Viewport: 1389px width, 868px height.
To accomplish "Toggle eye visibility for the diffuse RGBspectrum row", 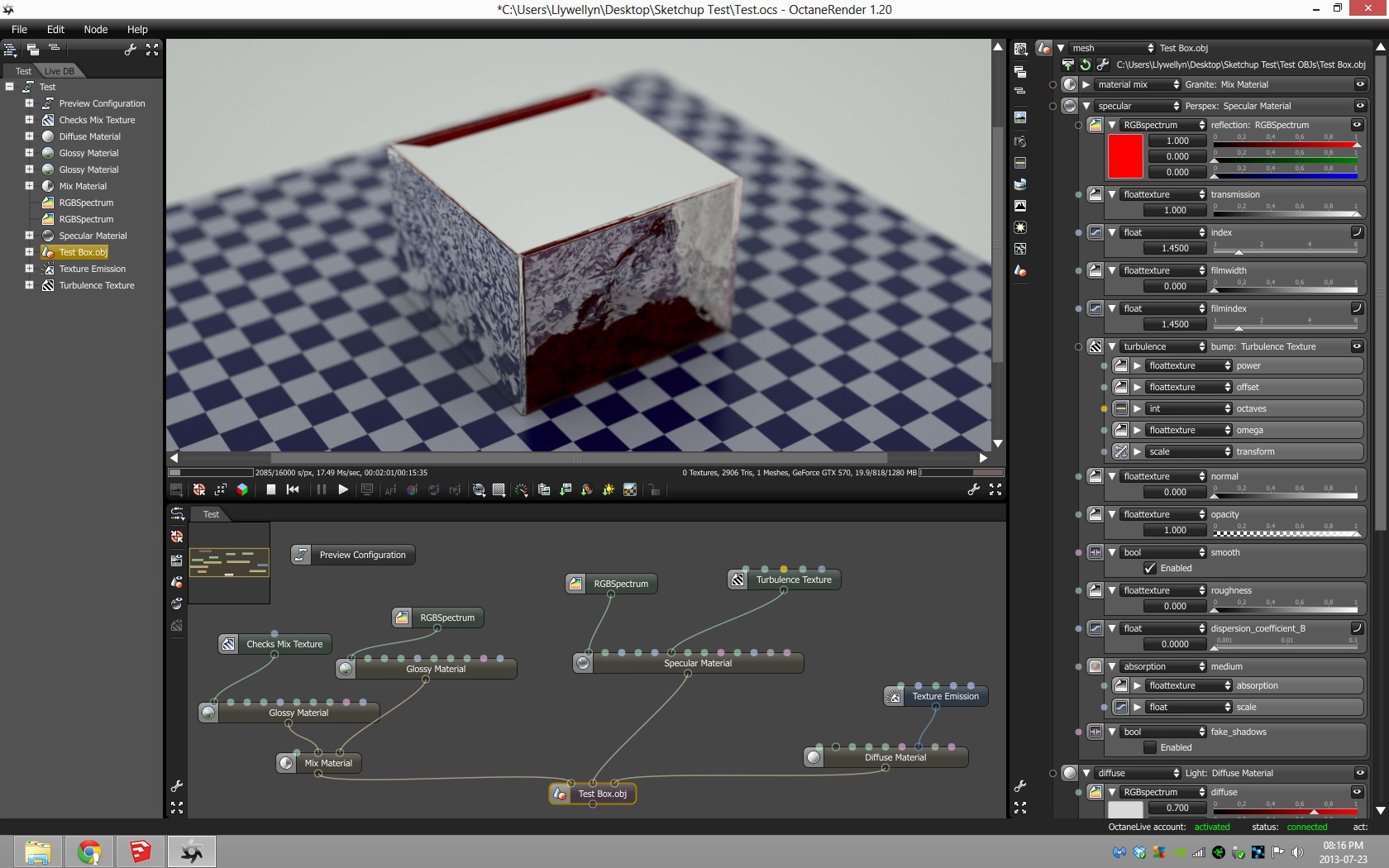I will (1357, 792).
